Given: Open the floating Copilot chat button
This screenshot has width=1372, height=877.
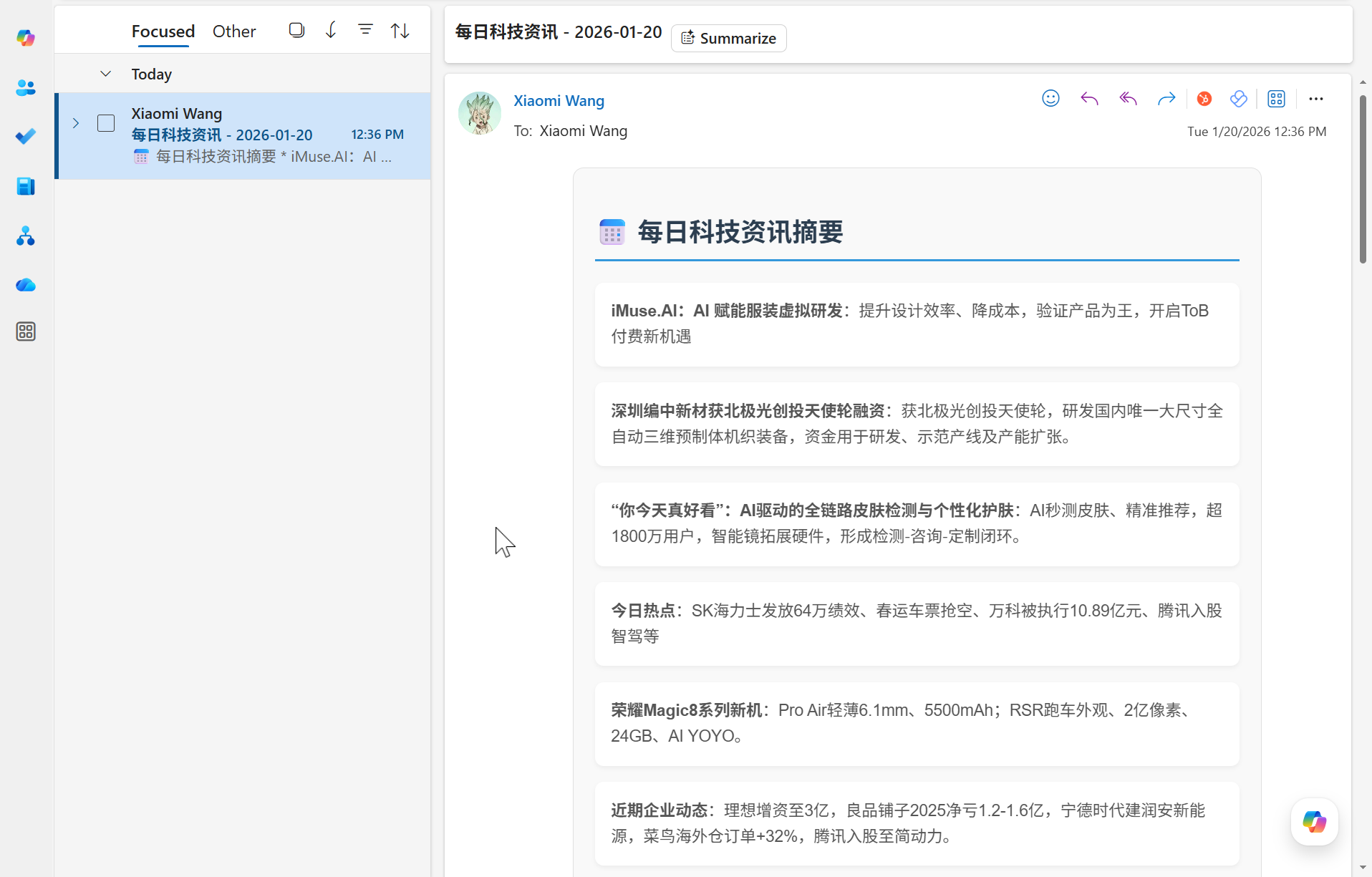Looking at the screenshot, I should (1314, 822).
